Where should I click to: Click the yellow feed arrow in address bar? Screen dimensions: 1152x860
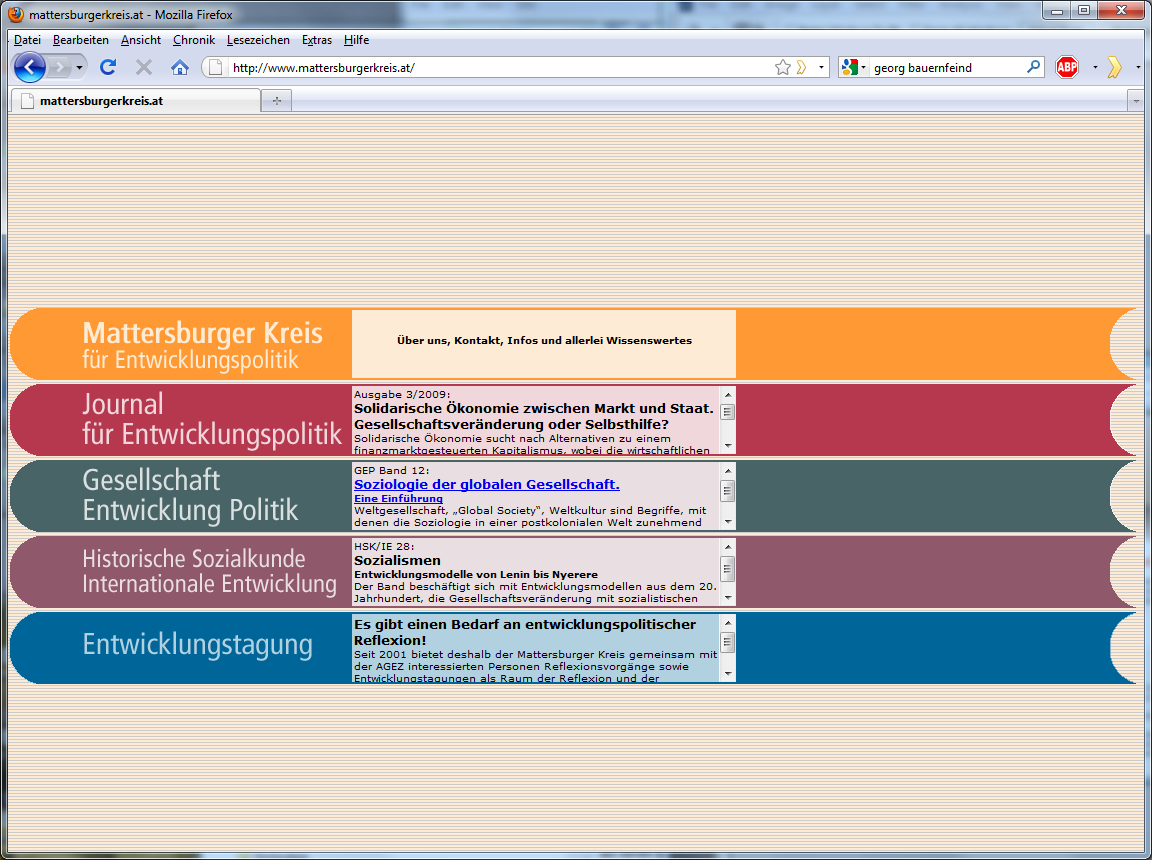point(802,68)
